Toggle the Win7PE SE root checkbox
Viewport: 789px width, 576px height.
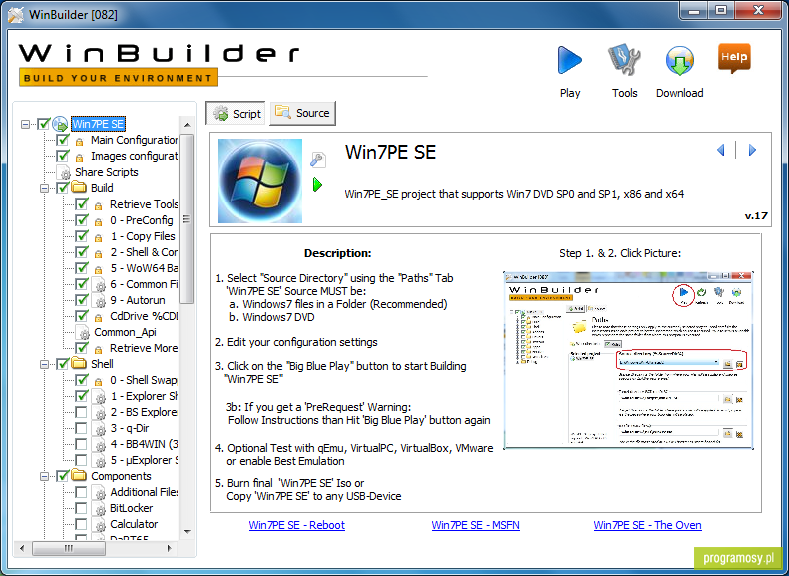click(x=44, y=124)
